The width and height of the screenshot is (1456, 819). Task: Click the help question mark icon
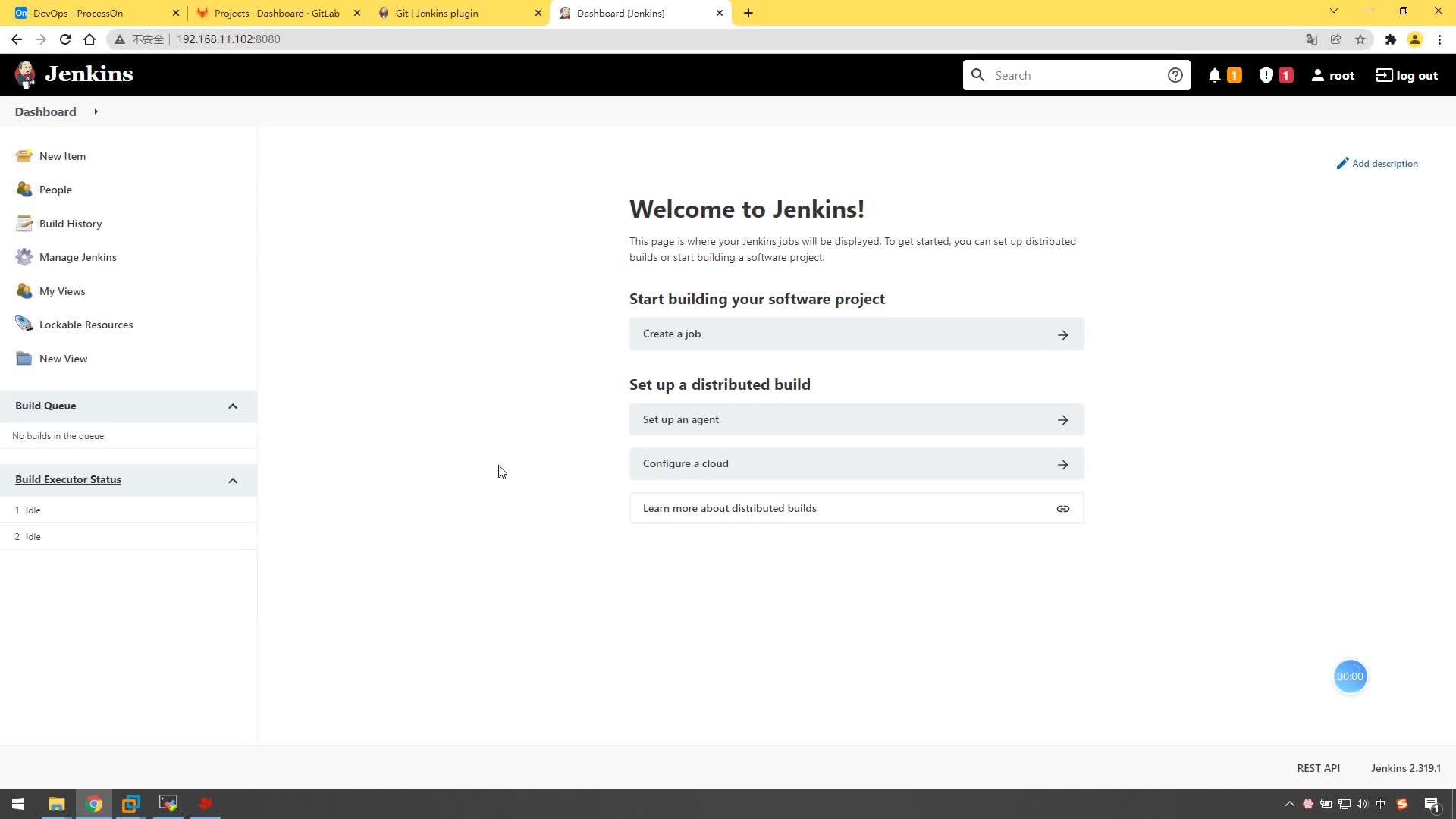tap(1175, 75)
